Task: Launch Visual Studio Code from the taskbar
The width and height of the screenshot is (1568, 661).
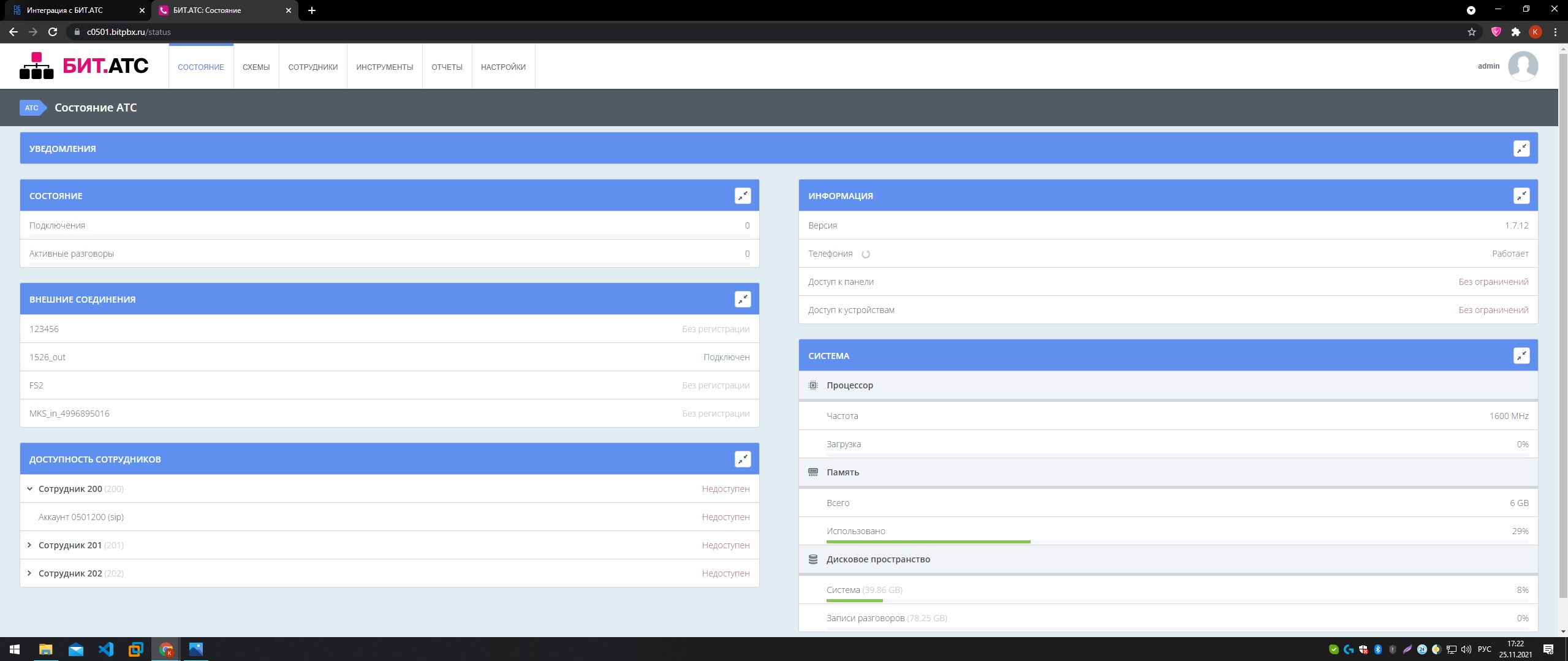Action: tap(106, 649)
